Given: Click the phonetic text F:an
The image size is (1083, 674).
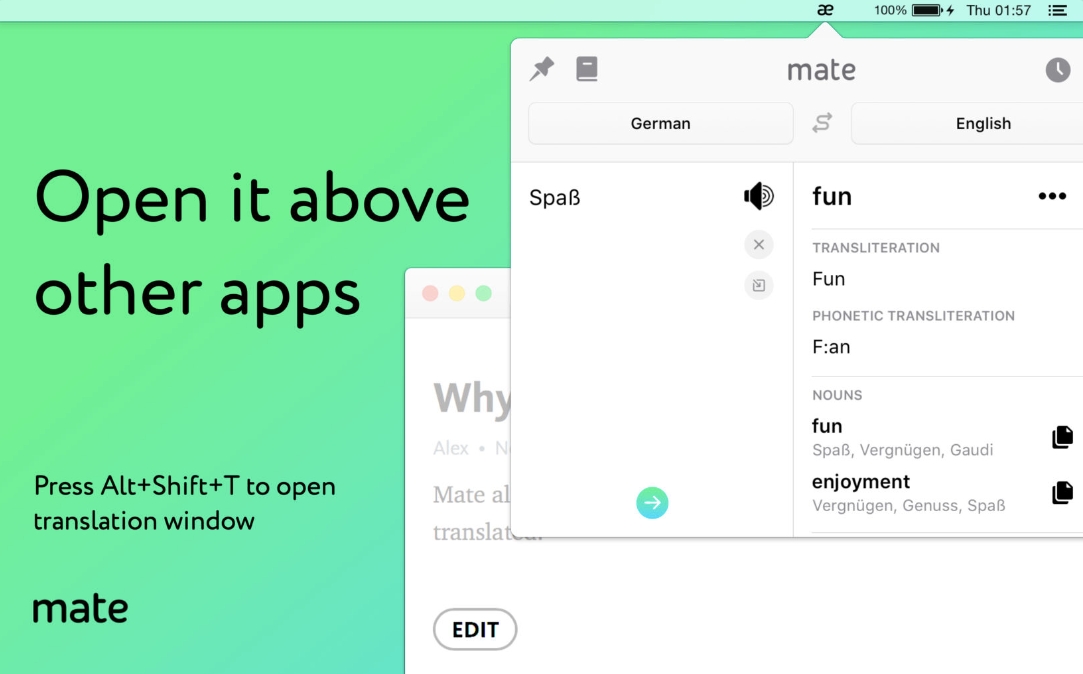Looking at the screenshot, I should pyautogui.click(x=831, y=347).
